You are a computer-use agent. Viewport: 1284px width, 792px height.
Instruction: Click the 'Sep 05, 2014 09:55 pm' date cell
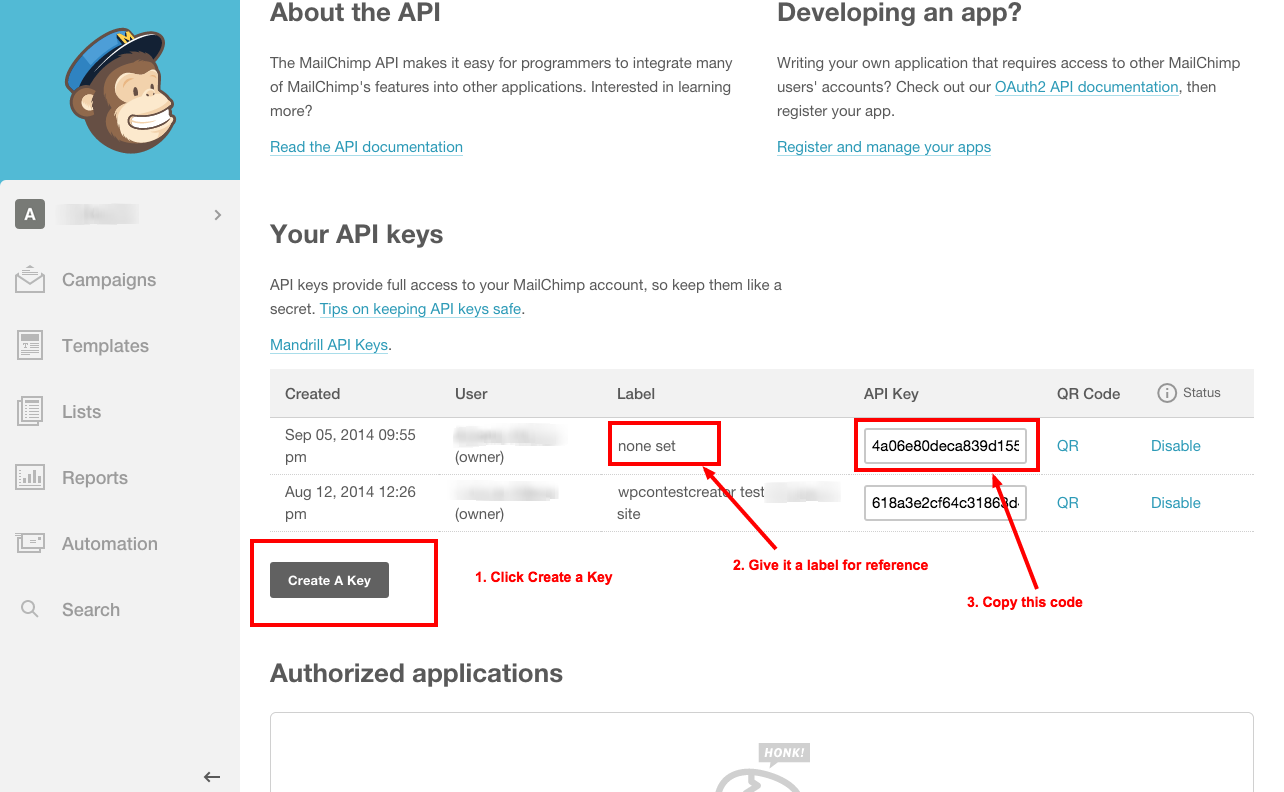click(x=350, y=446)
